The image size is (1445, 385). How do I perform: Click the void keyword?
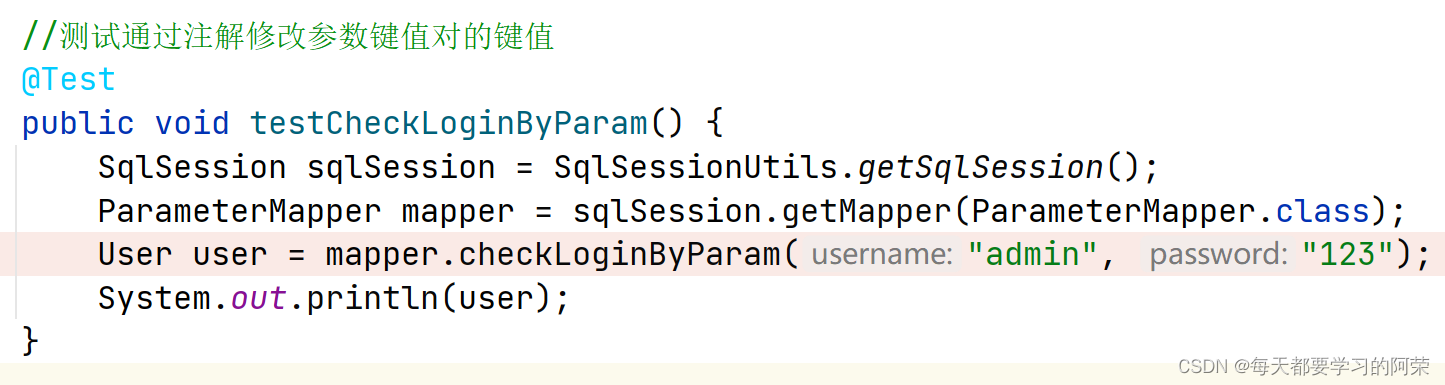pyautogui.click(x=192, y=124)
